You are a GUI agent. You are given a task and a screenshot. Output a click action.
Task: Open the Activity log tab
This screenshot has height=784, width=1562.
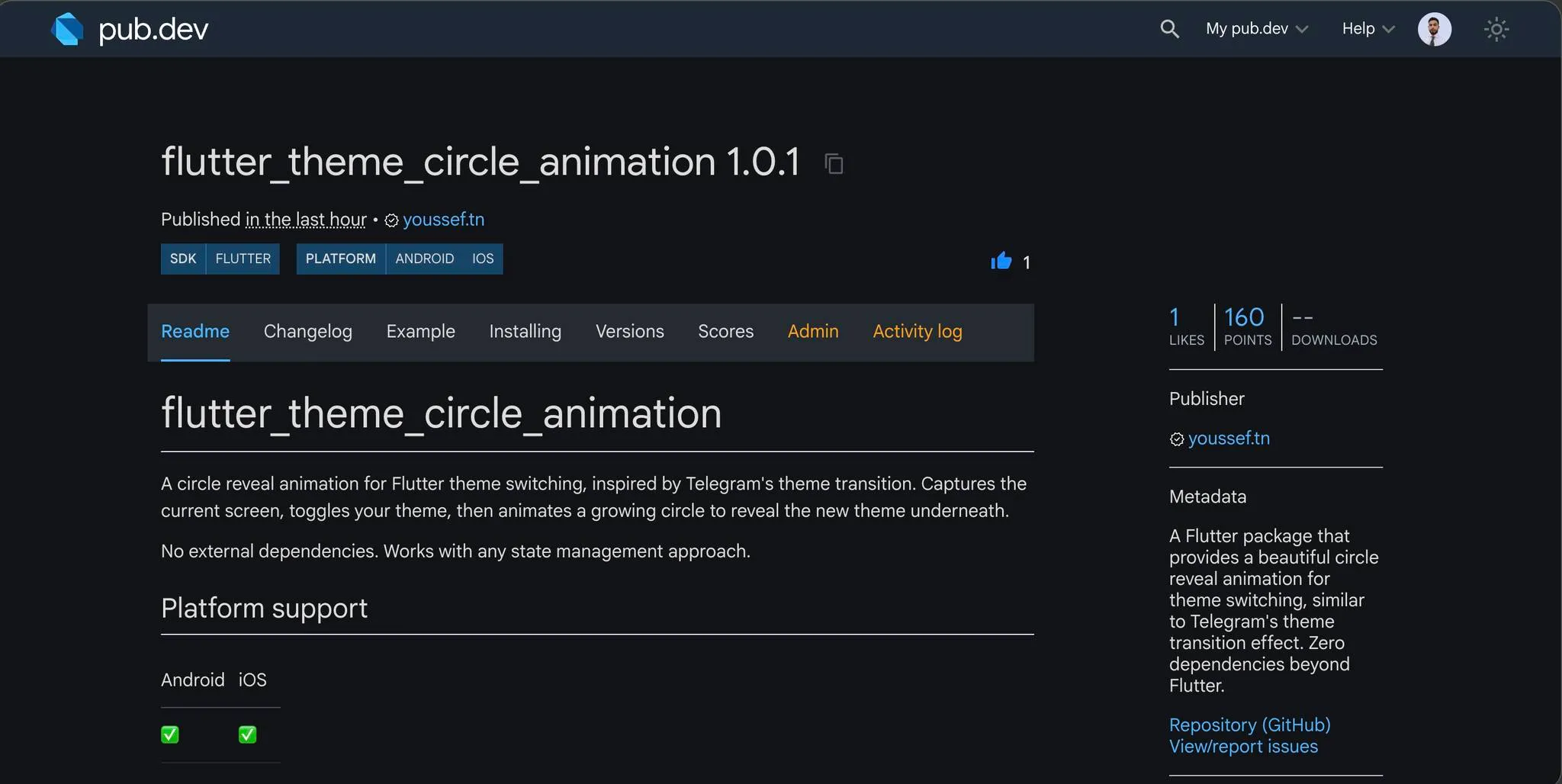[917, 331]
